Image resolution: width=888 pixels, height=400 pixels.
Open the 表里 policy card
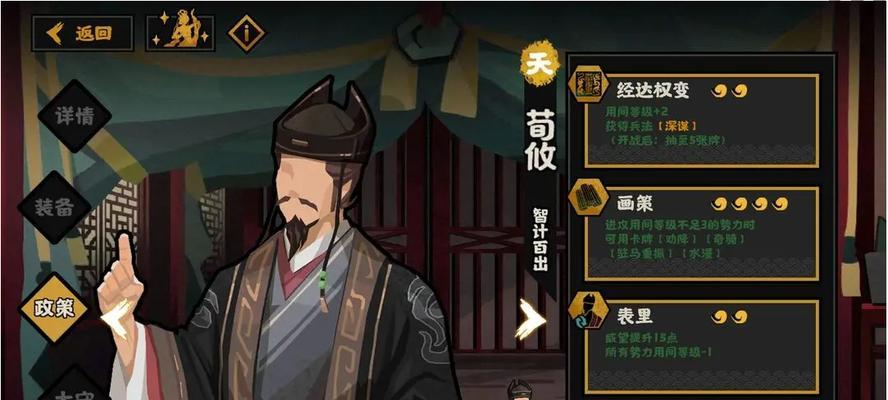[x=702, y=347]
